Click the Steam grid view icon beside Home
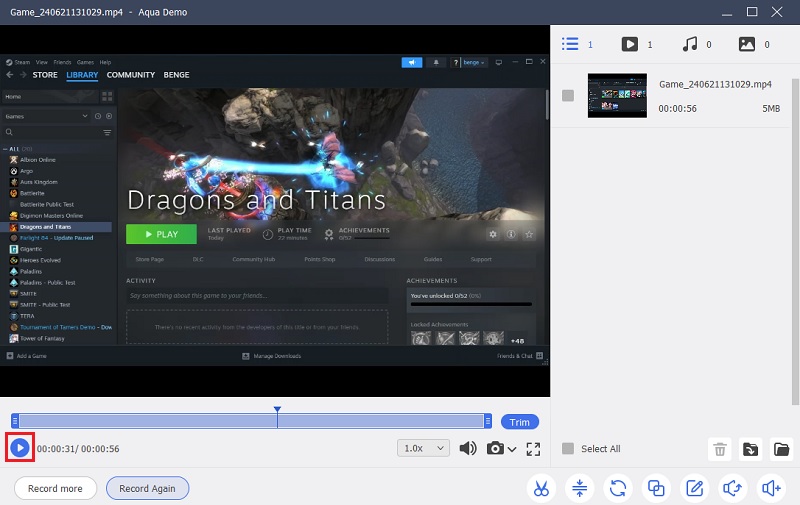 tap(107, 96)
